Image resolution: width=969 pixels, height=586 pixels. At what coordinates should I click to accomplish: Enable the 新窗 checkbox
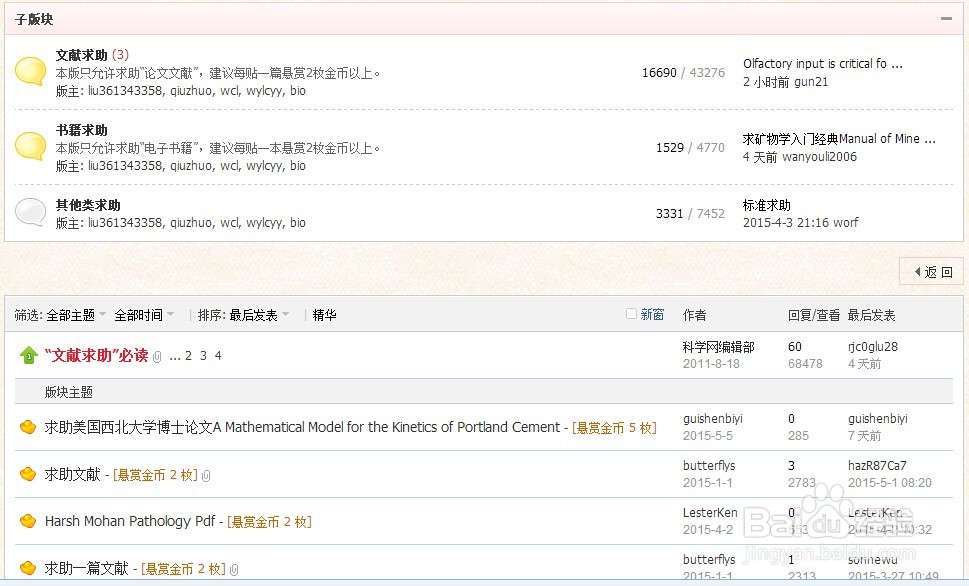click(631, 313)
